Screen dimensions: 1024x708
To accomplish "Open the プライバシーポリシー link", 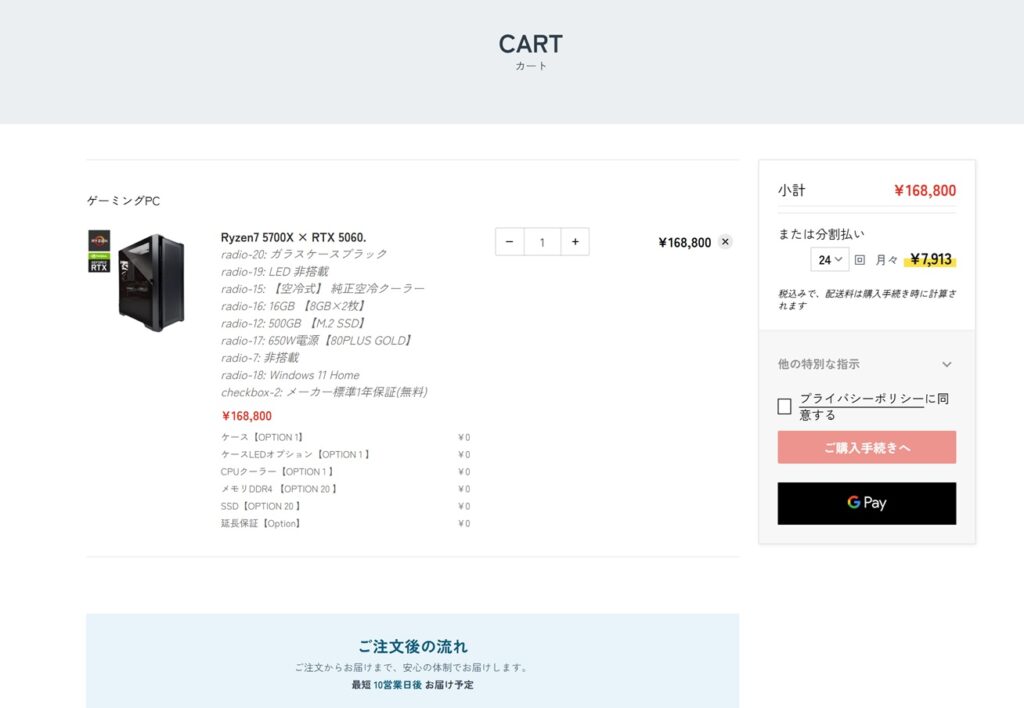I will click(862, 398).
